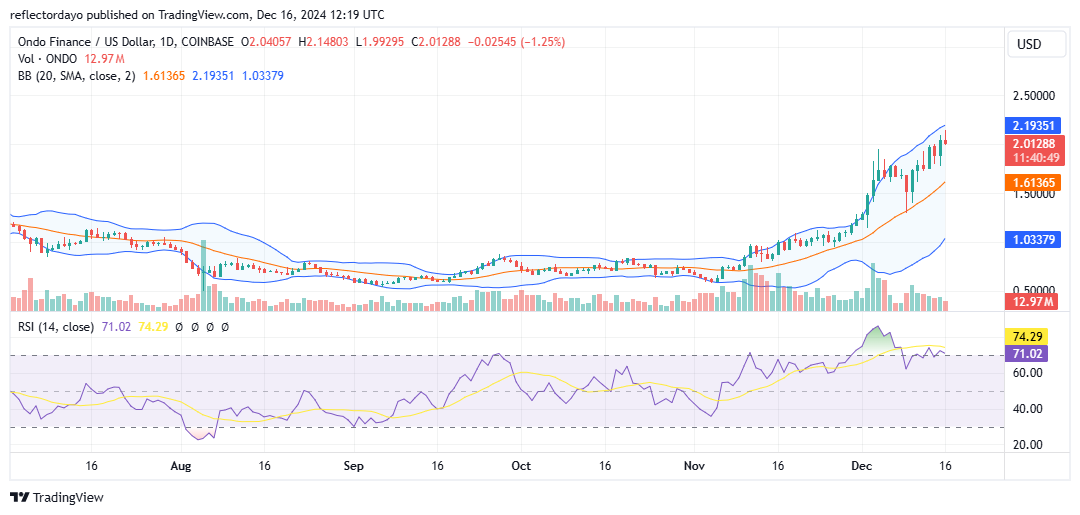Click the Oct label on time axis
The image size is (1080, 515).
tap(522, 465)
